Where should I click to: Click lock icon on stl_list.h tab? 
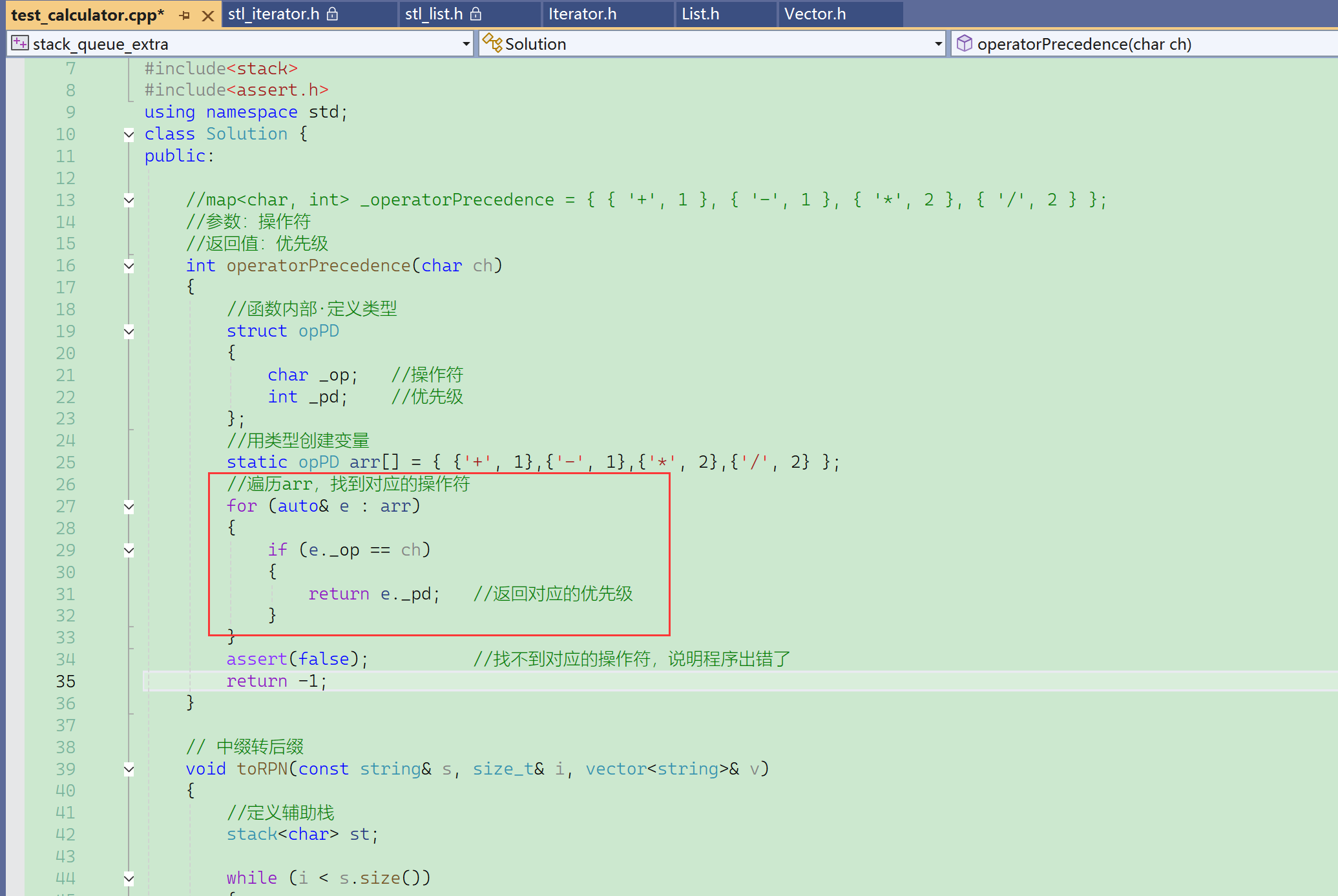tap(476, 14)
